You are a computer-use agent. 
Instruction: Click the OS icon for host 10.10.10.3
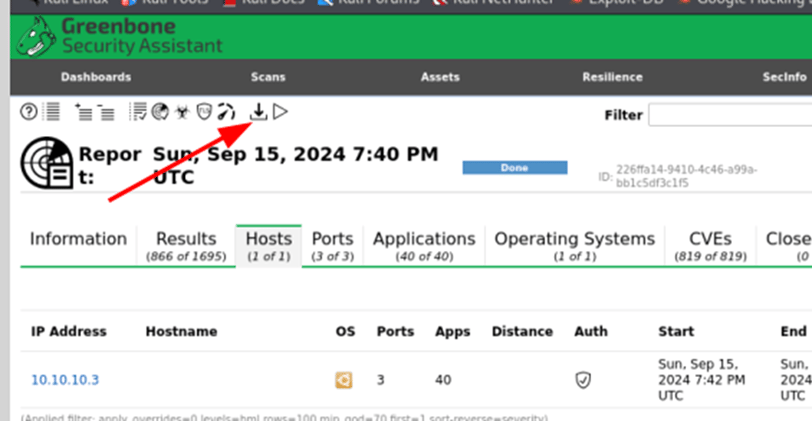pos(343,380)
